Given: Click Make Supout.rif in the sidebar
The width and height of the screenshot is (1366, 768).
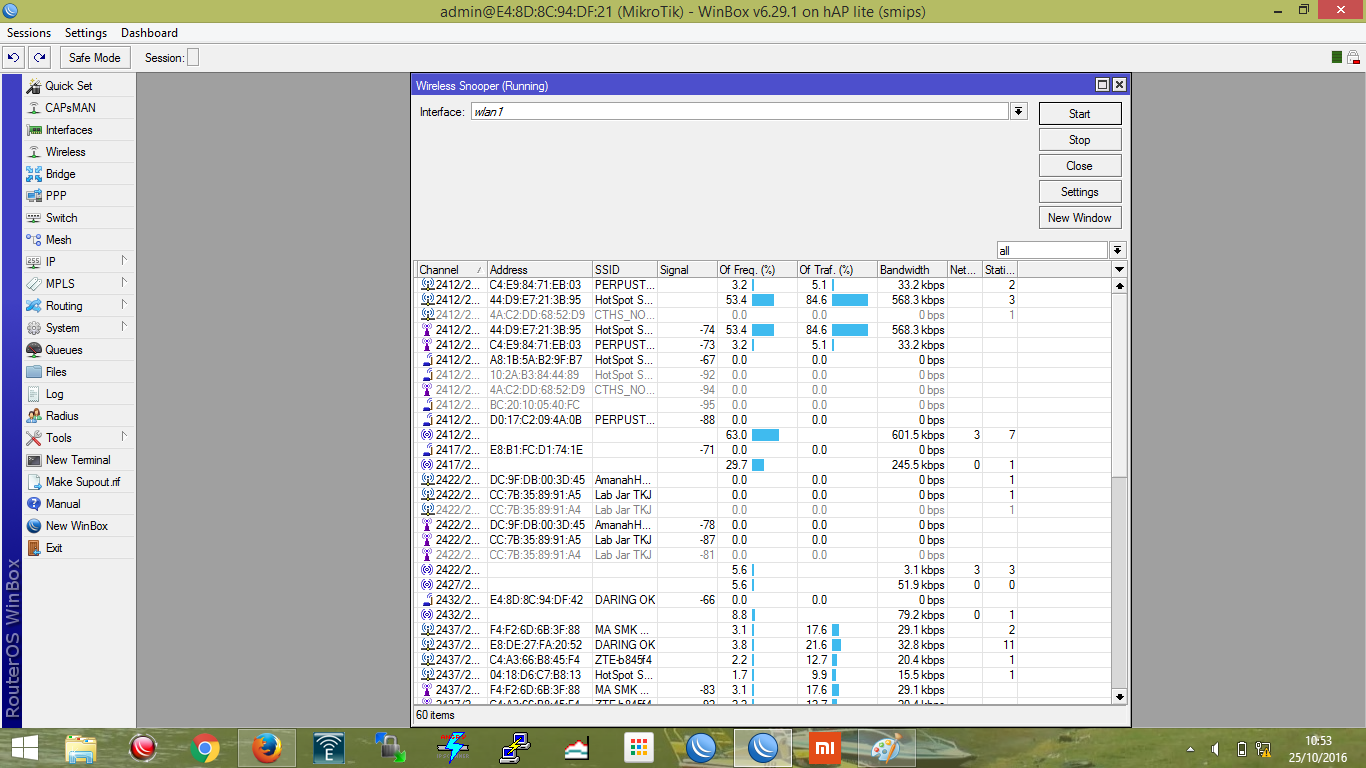Looking at the screenshot, I should pos(78,482).
